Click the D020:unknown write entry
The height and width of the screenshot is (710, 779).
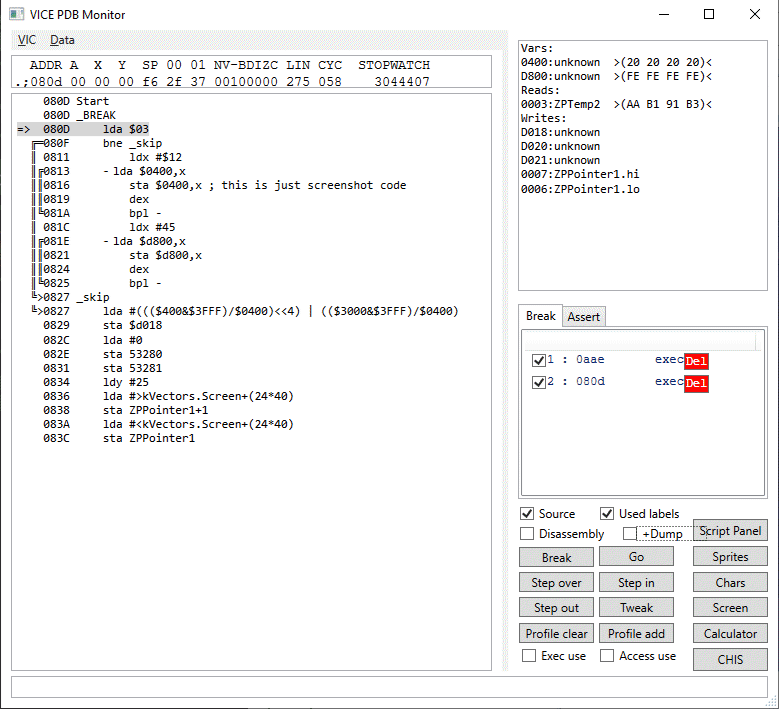(560, 146)
